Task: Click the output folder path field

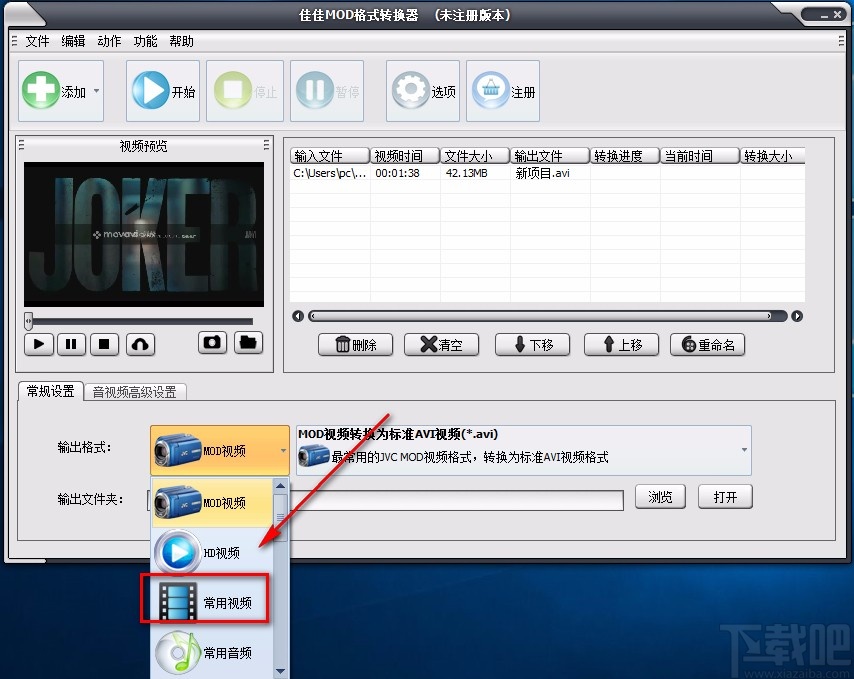Action: pos(456,500)
